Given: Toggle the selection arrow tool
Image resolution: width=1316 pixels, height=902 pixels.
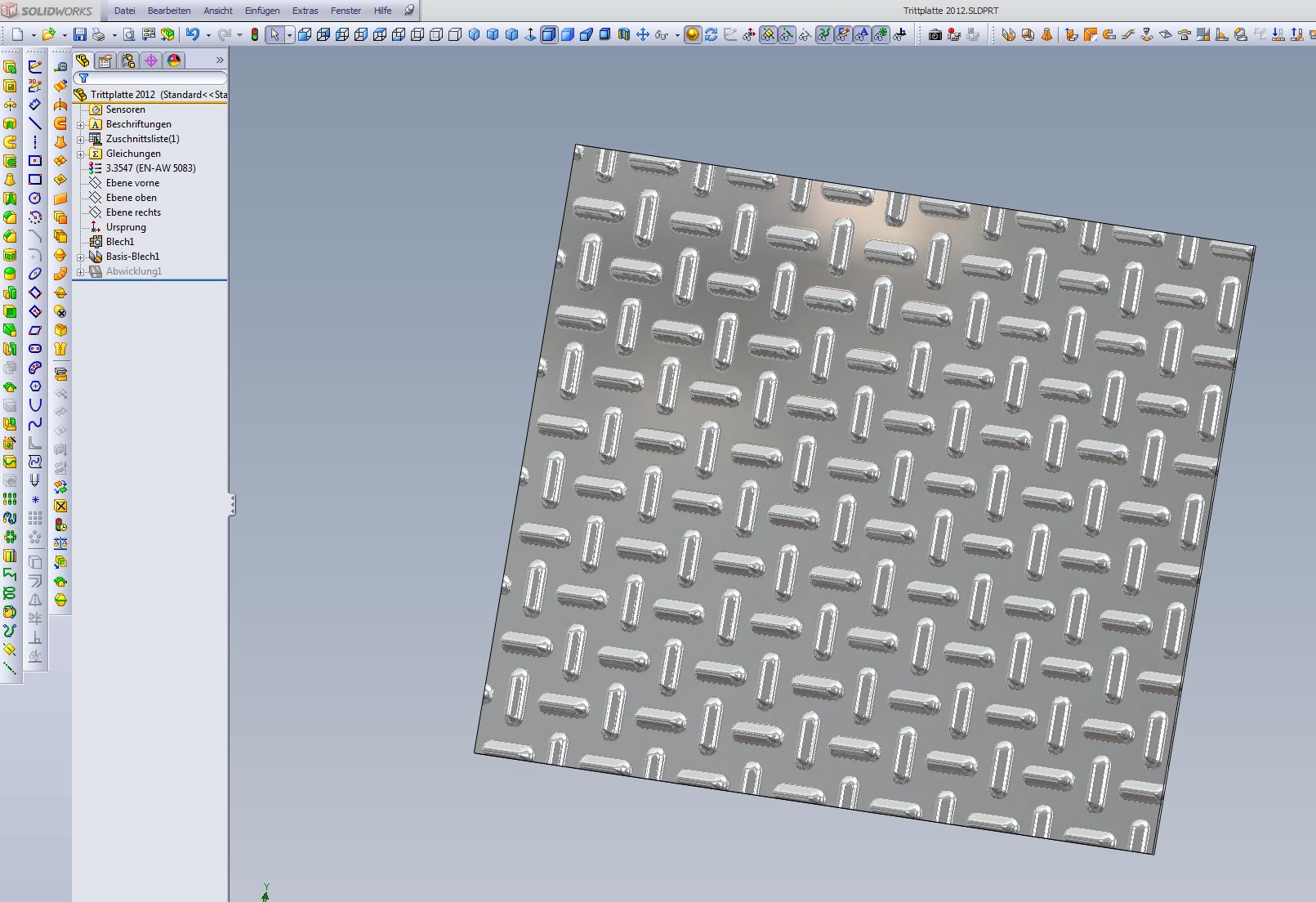Looking at the screenshot, I should click(274, 34).
